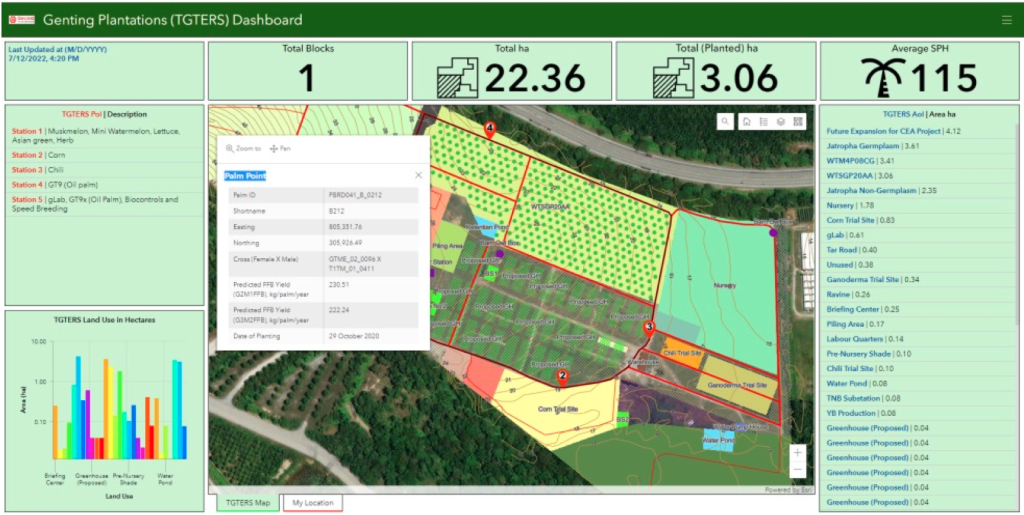Select Jatropha Germplasm area row
Image resolution: width=1024 pixels, height=515 pixels.
[919, 146]
